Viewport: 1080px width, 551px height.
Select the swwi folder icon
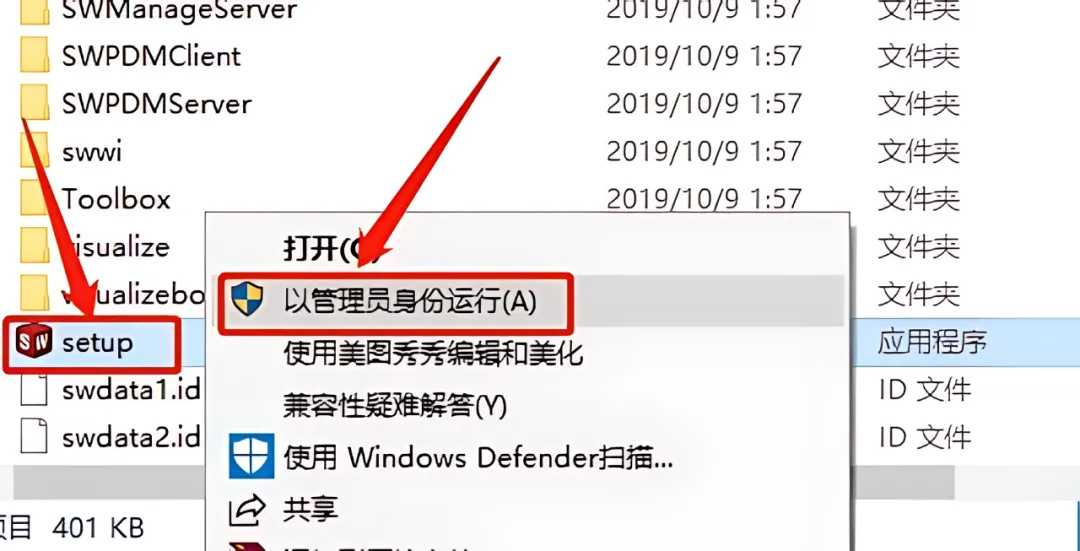pos(34,150)
